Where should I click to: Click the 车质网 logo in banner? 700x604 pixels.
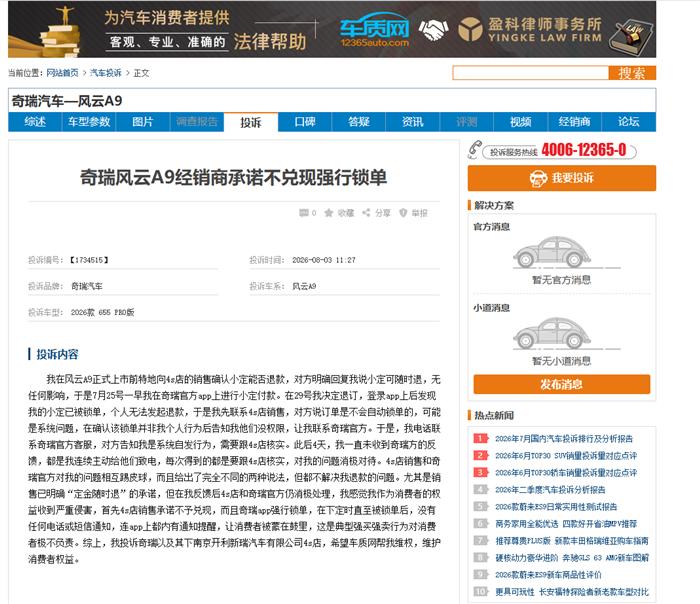click(374, 29)
